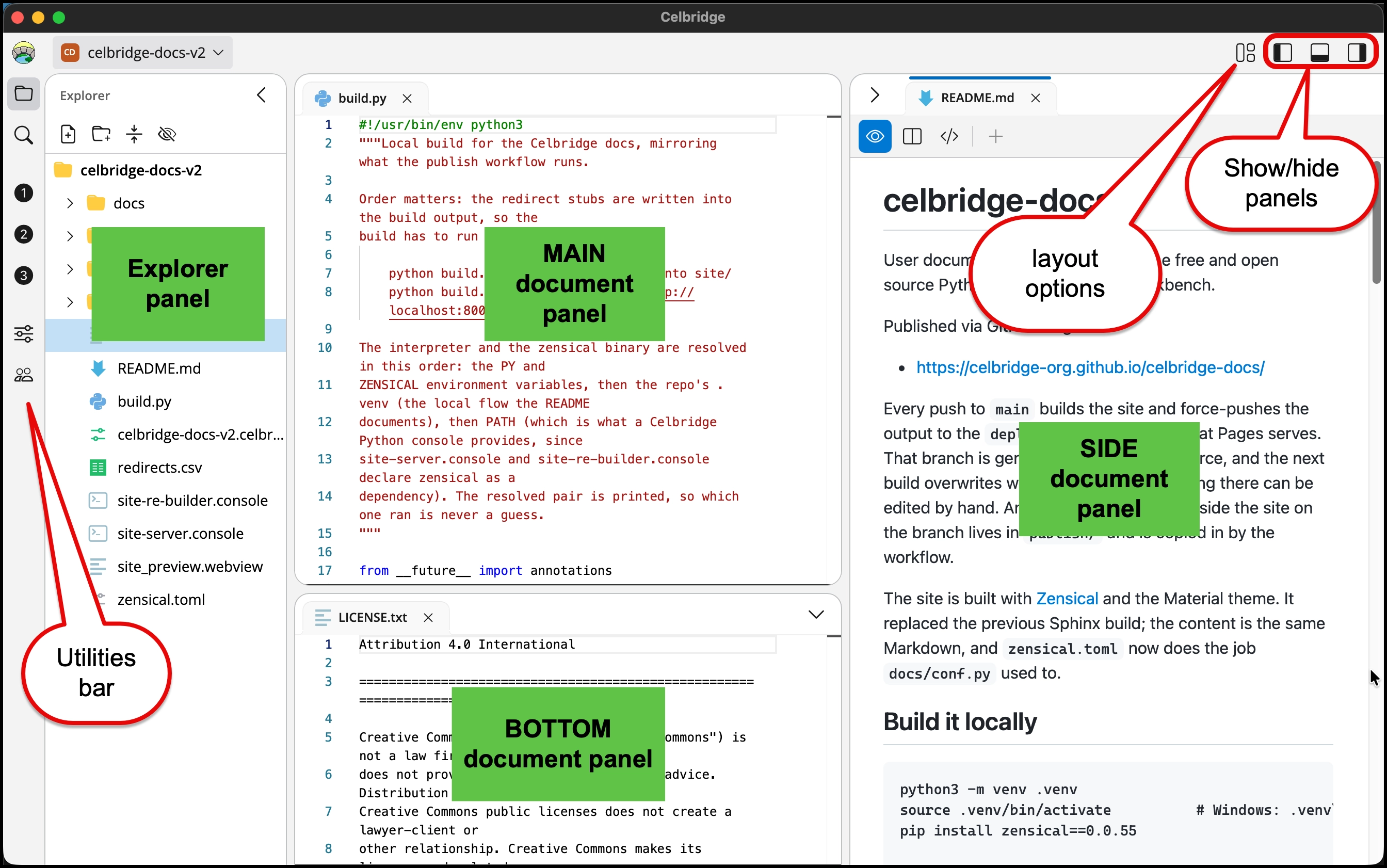Click the "Build it locally" heading
The image size is (1387, 868).
[959, 721]
